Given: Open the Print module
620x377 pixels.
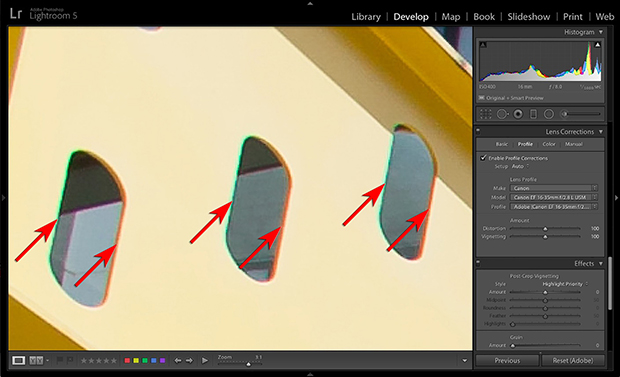Looking at the screenshot, I should pyautogui.click(x=573, y=17).
